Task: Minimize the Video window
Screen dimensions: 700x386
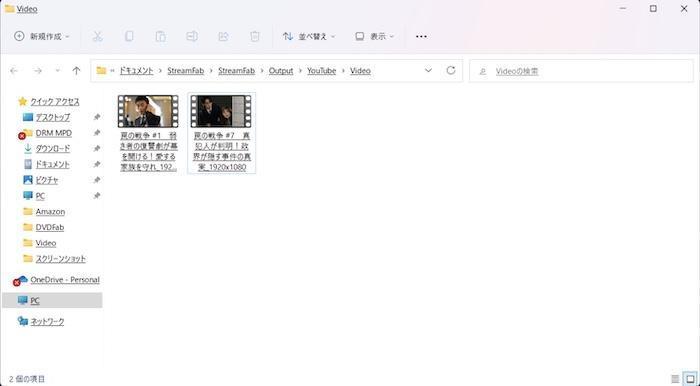Action: click(x=623, y=8)
